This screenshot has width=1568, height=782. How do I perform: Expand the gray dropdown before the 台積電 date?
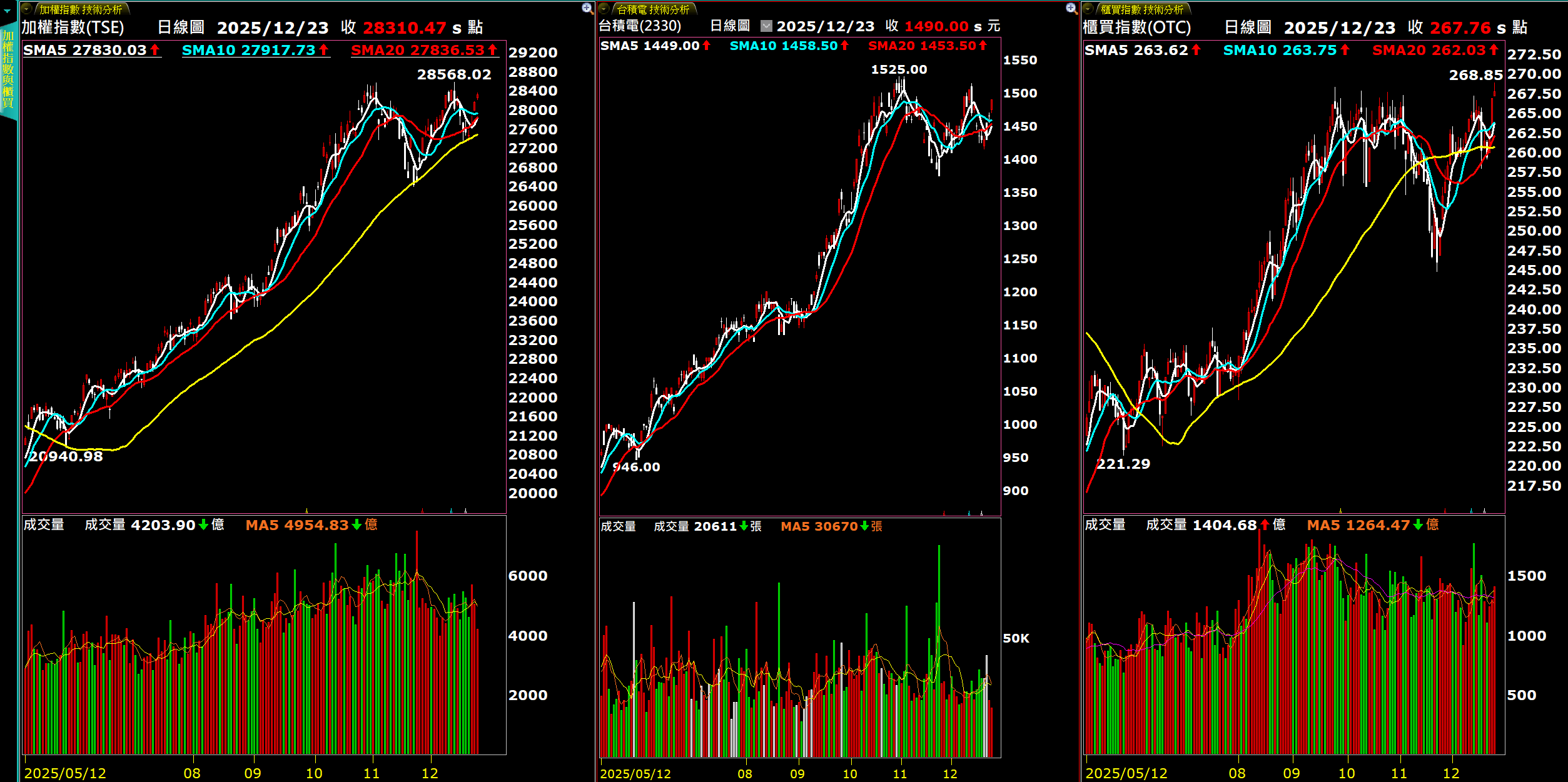point(766,26)
